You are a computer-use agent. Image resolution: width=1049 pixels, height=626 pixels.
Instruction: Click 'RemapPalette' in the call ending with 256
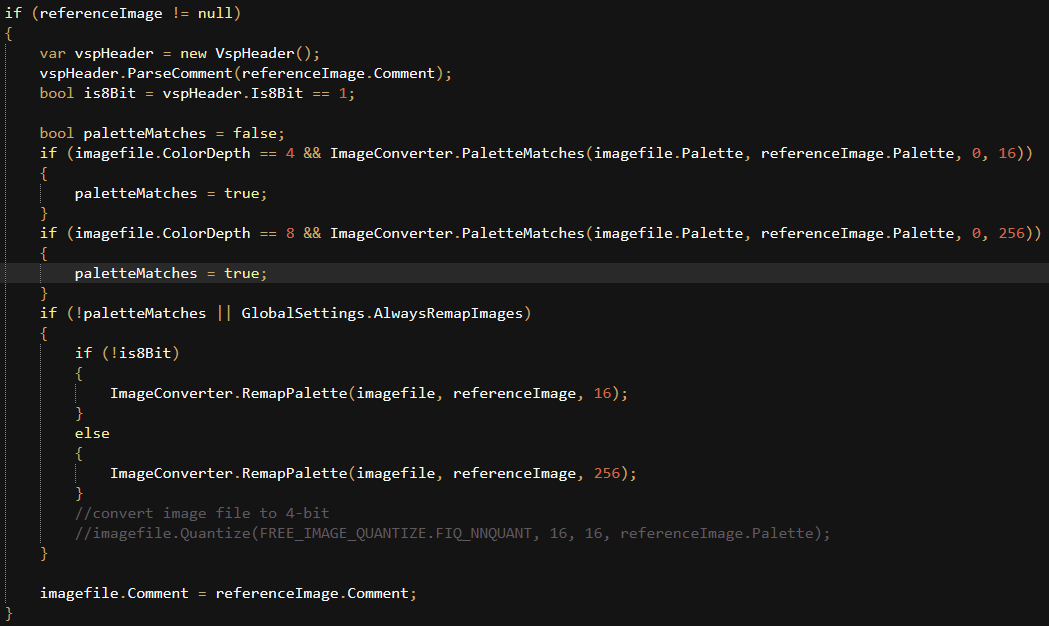coord(294,474)
